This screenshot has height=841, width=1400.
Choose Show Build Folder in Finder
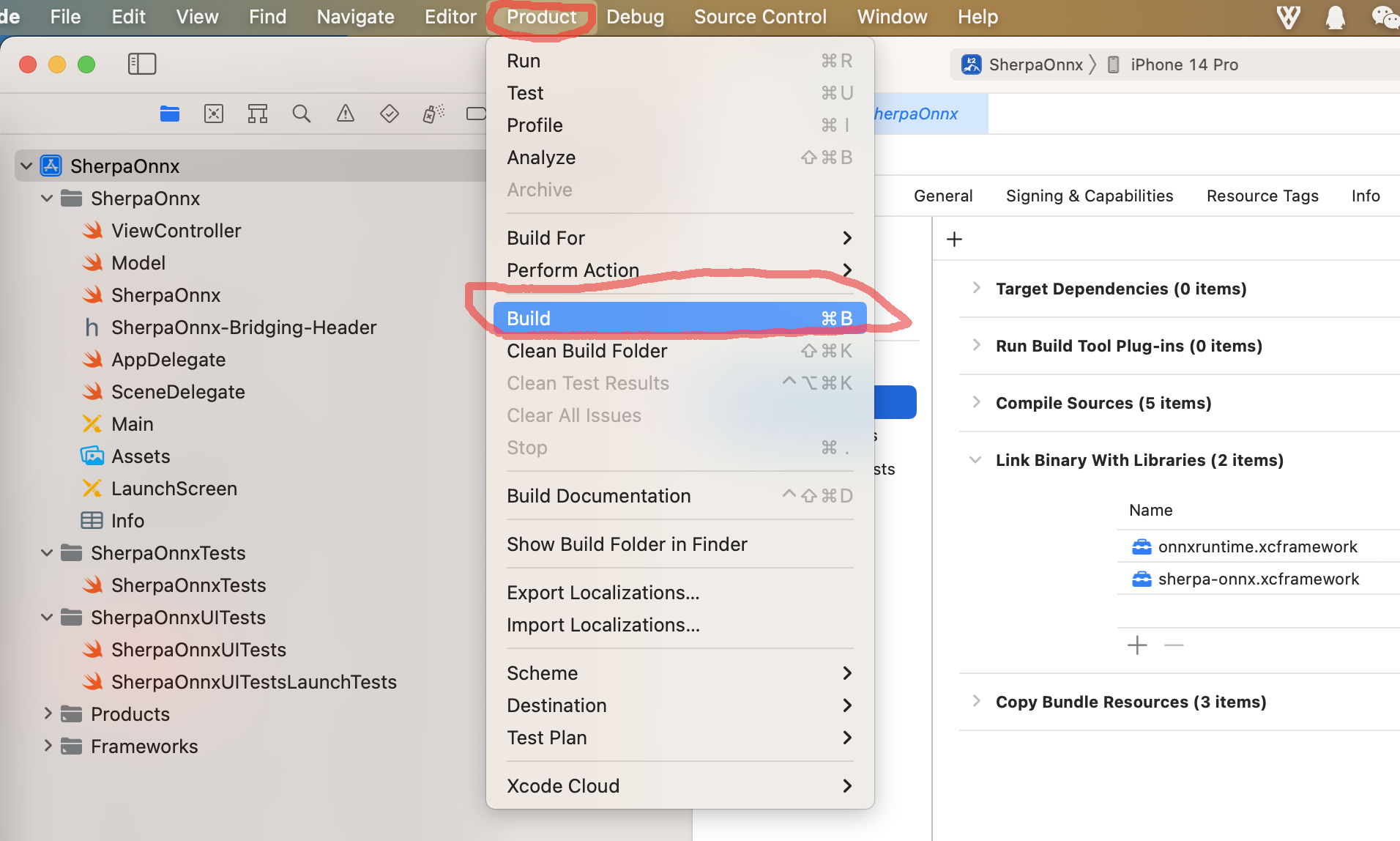pyautogui.click(x=679, y=544)
